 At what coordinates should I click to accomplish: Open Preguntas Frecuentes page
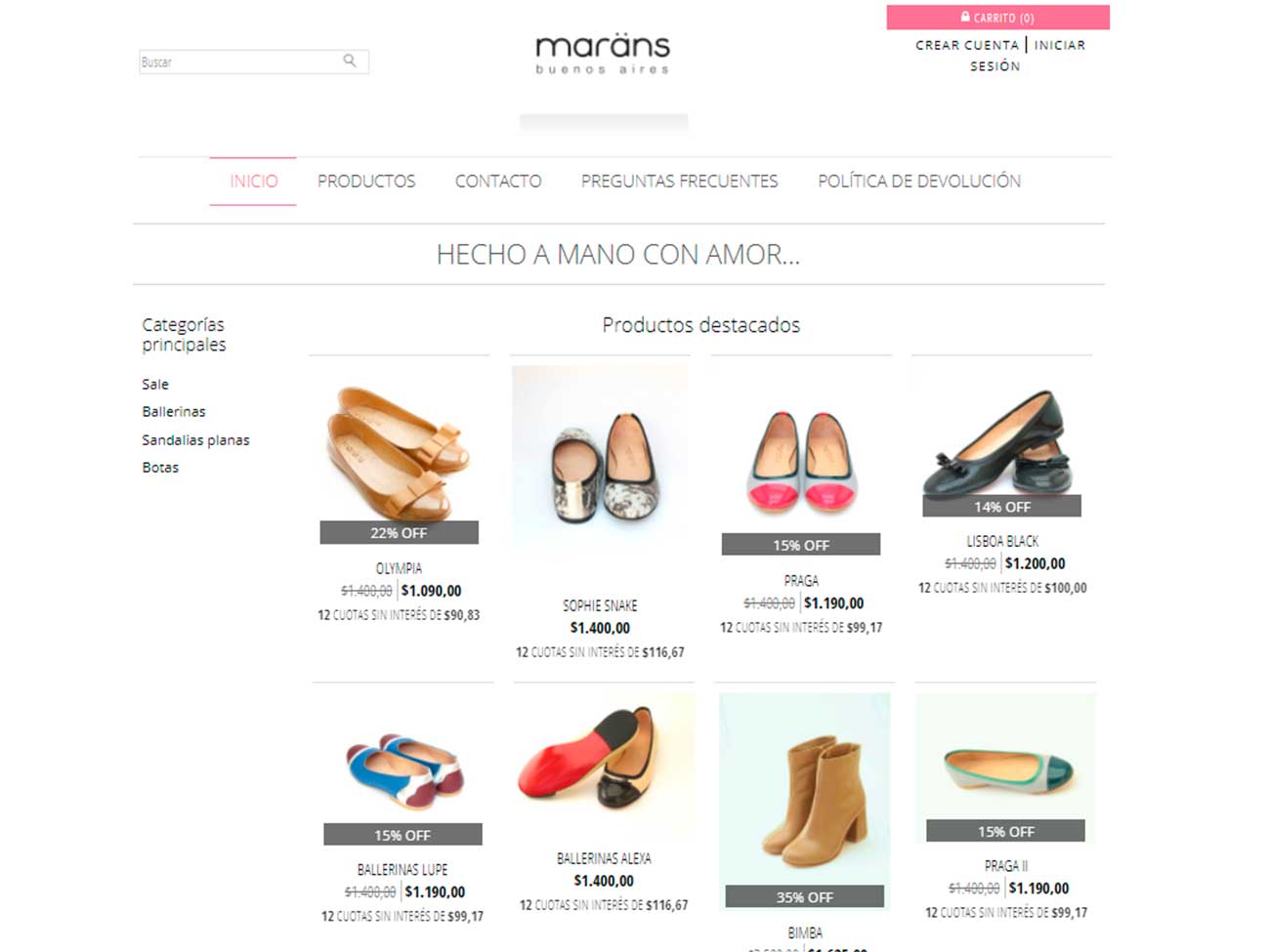point(680,181)
